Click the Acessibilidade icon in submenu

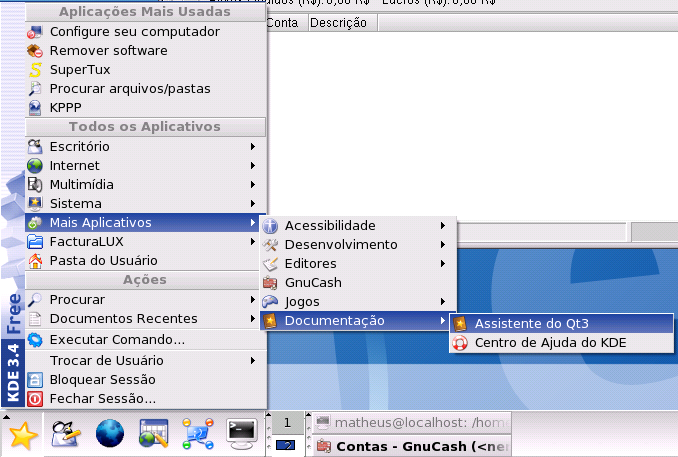tap(270, 226)
